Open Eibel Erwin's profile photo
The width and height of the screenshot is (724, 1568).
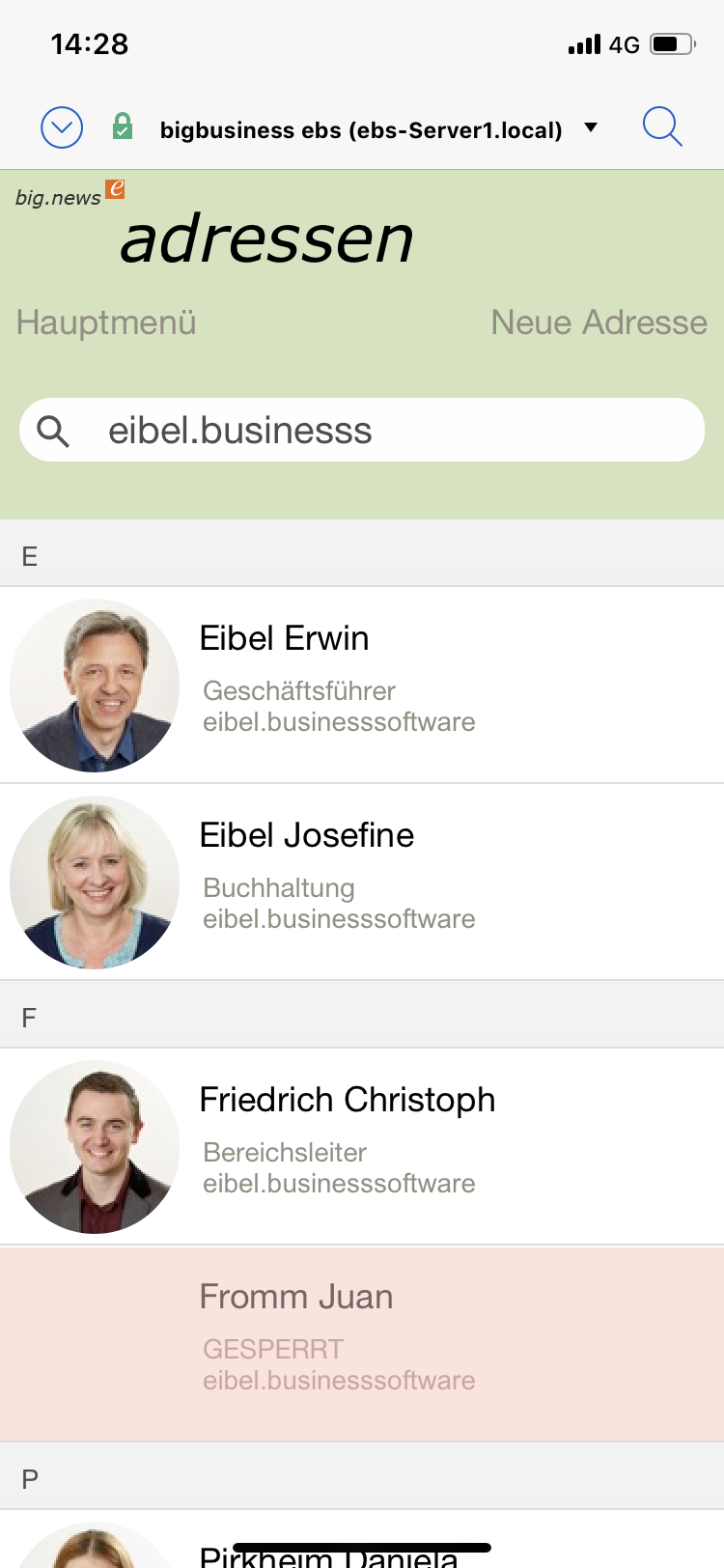click(x=95, y=685)
